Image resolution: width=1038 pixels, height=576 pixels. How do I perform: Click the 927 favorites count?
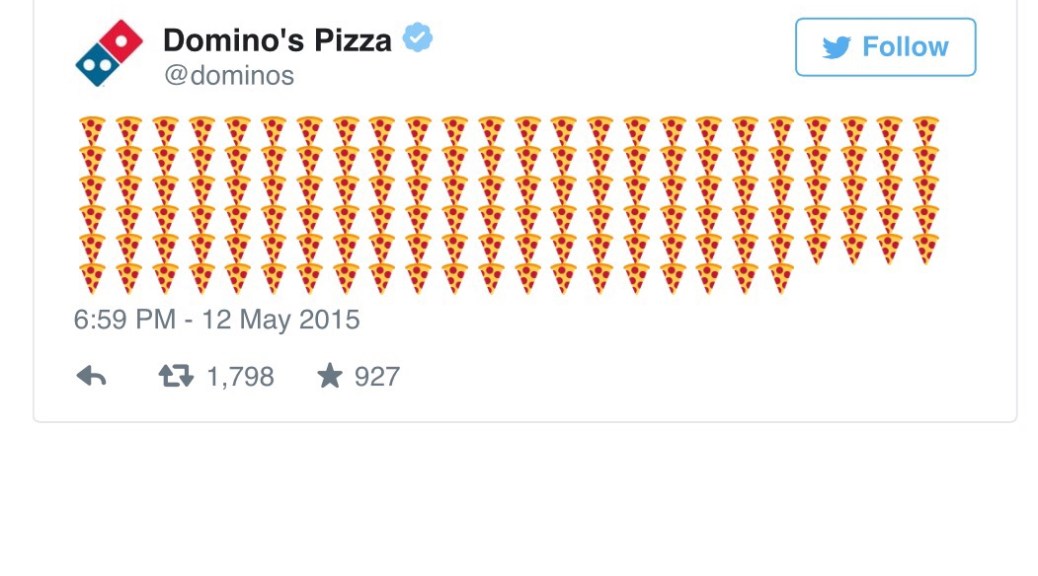[x=377, y=377]
